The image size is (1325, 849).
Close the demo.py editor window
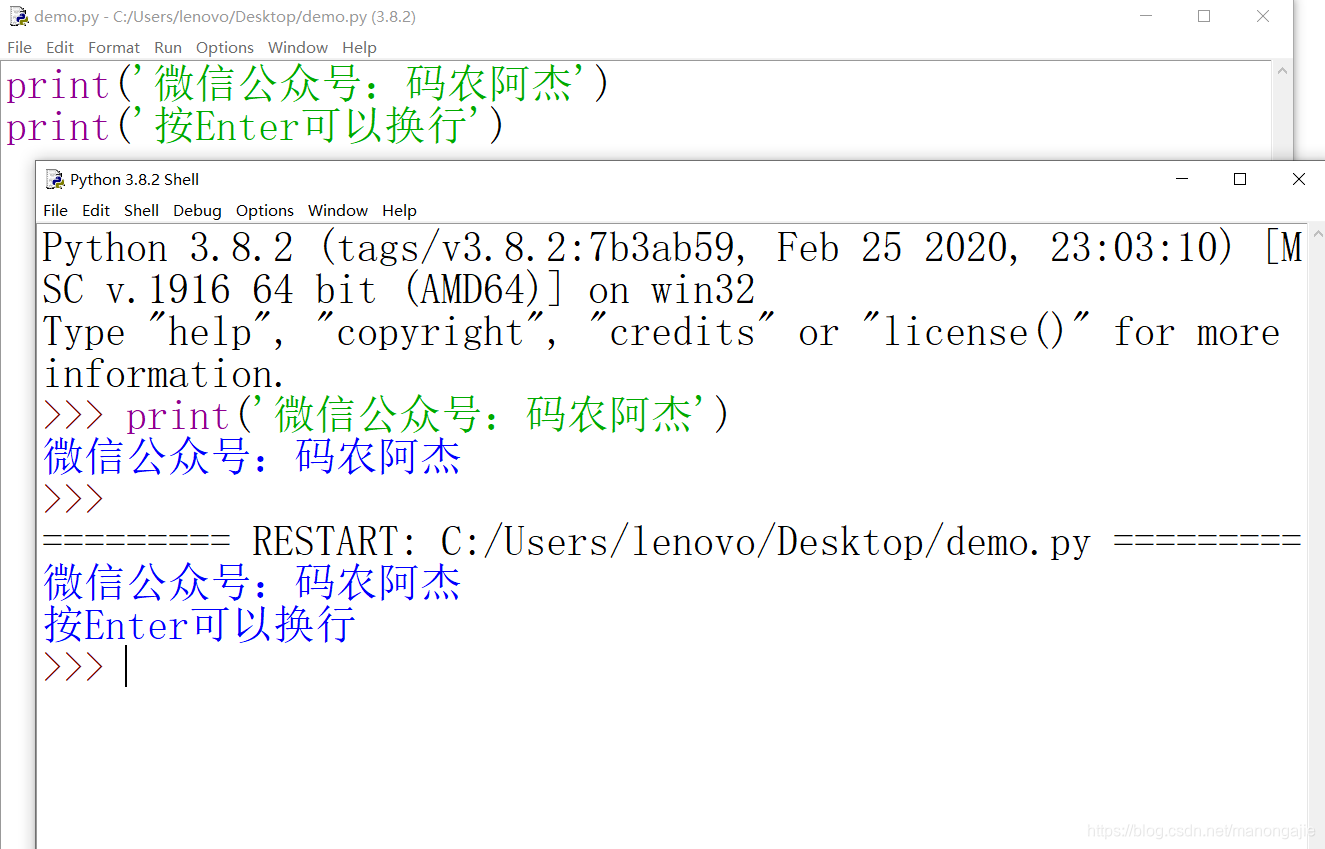coord(1263,16)
